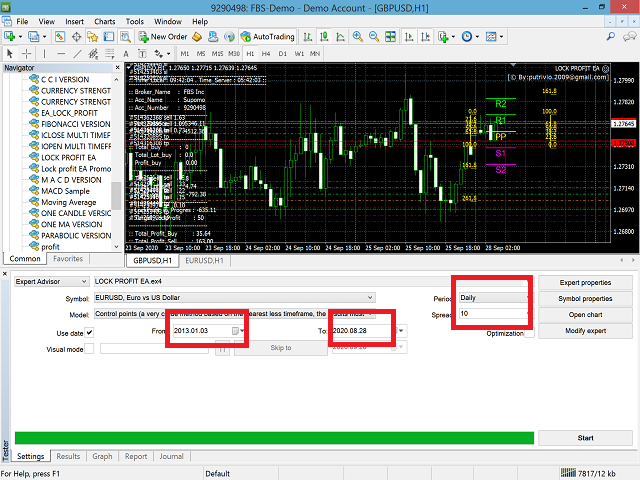Click the Modify expert button
The width and height of the screenshot is (640, 480).
click(x=585, y=331)
